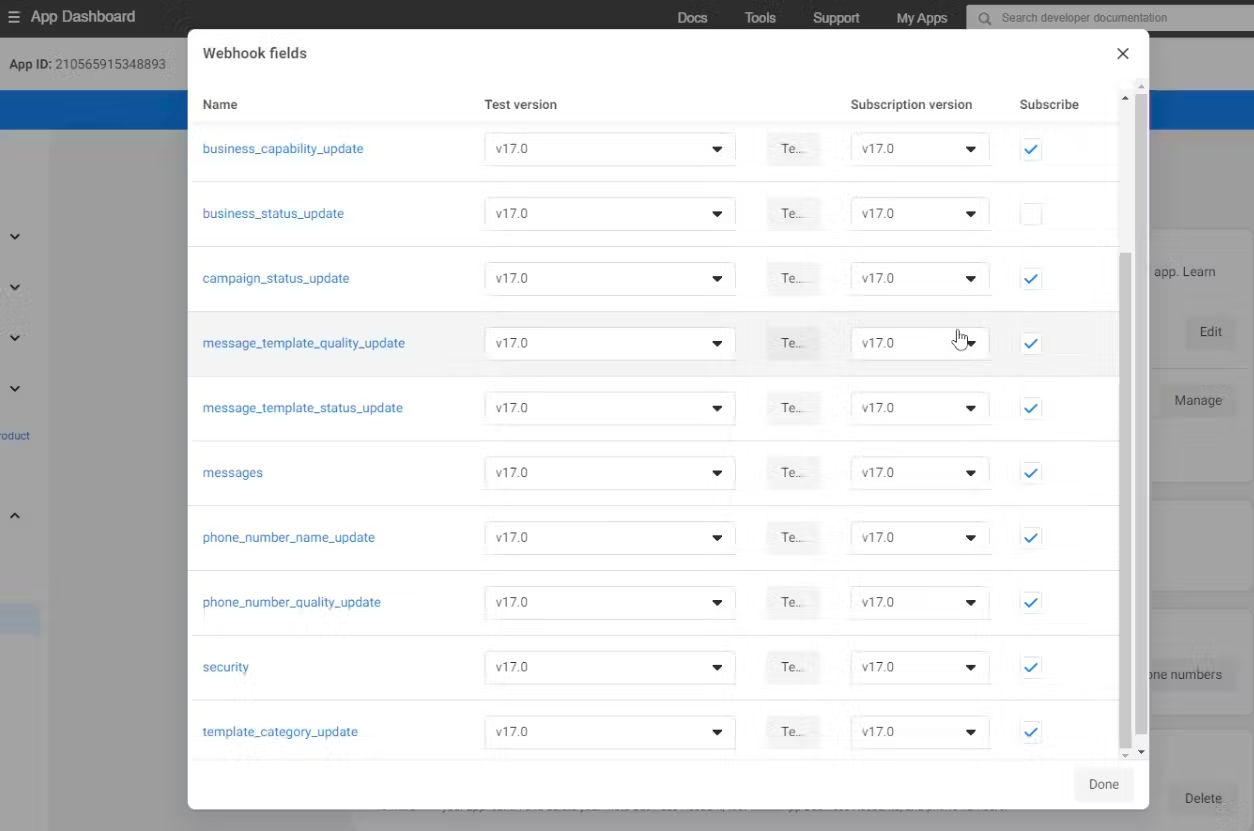
Task: Open the hamburger menu beside App Dashboard
Action: pyautogui.click(x=14, y=17)
